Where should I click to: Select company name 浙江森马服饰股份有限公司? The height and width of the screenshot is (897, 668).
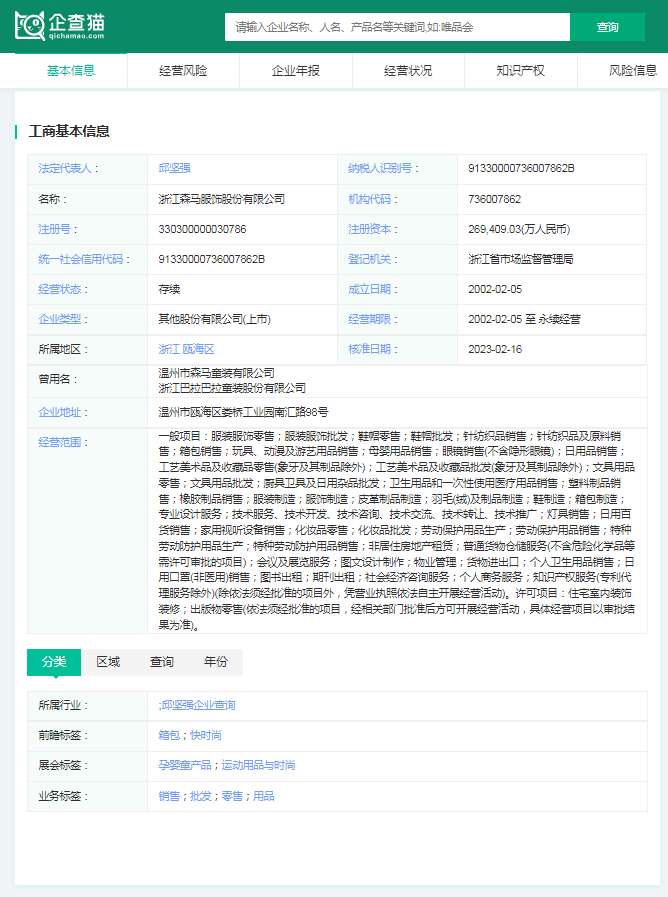point(221,199)
